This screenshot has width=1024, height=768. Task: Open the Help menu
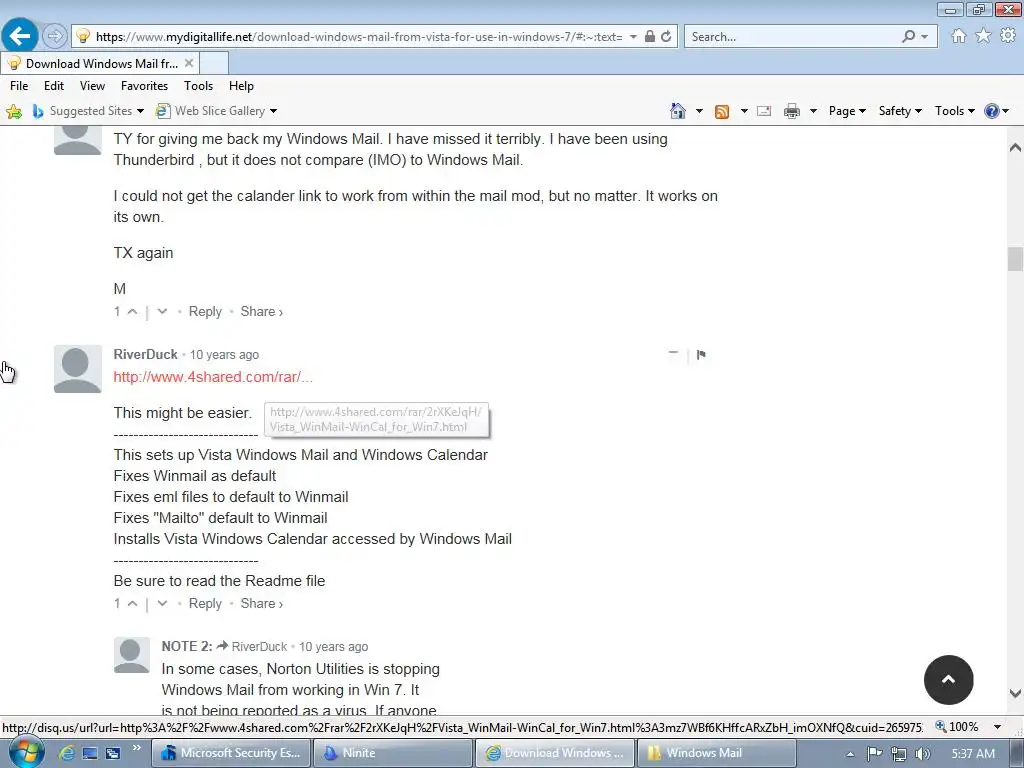click(x=241, y=86)
